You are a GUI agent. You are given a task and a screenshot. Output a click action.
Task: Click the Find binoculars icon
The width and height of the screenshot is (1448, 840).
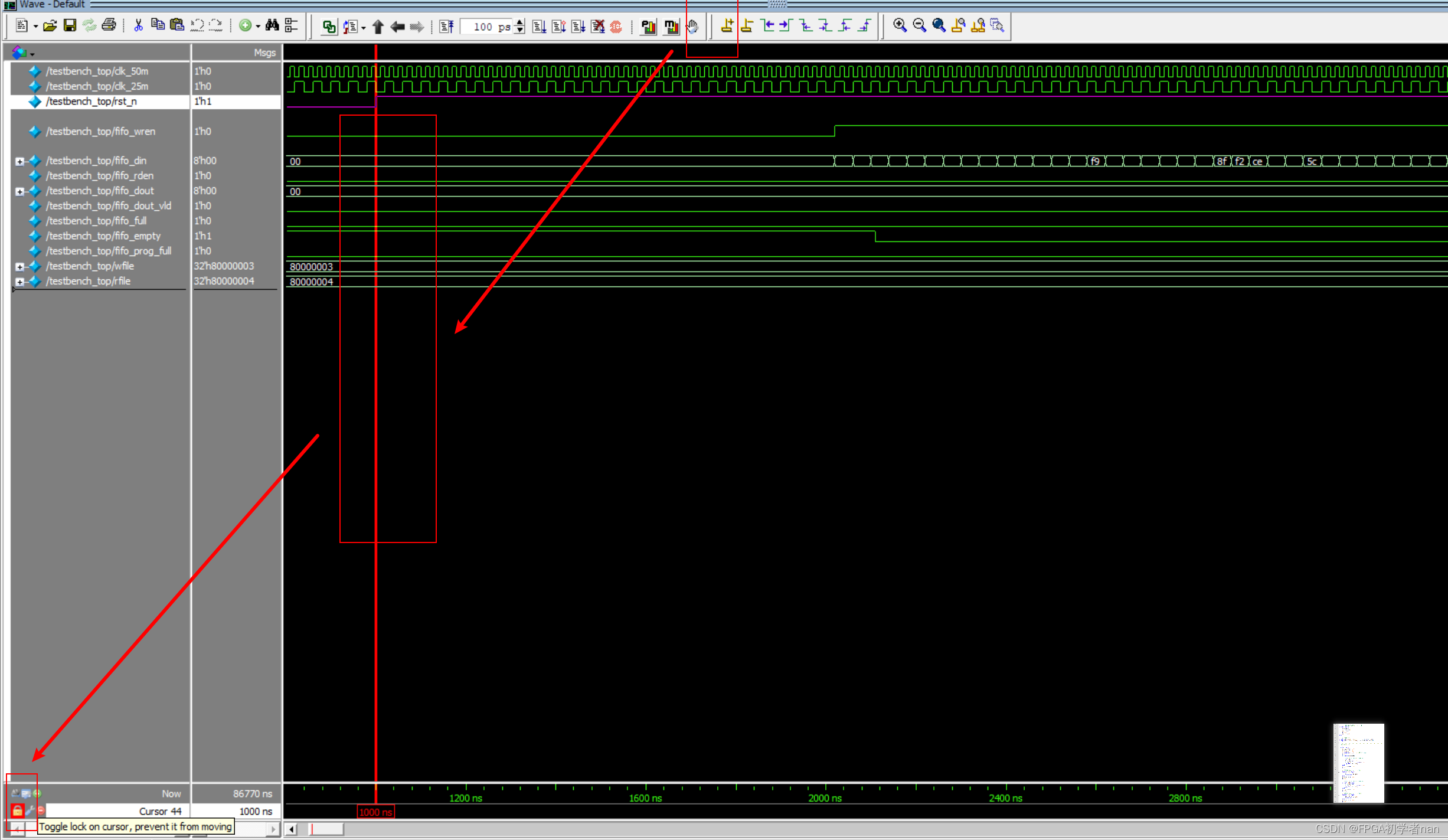(x=272, y=25)
